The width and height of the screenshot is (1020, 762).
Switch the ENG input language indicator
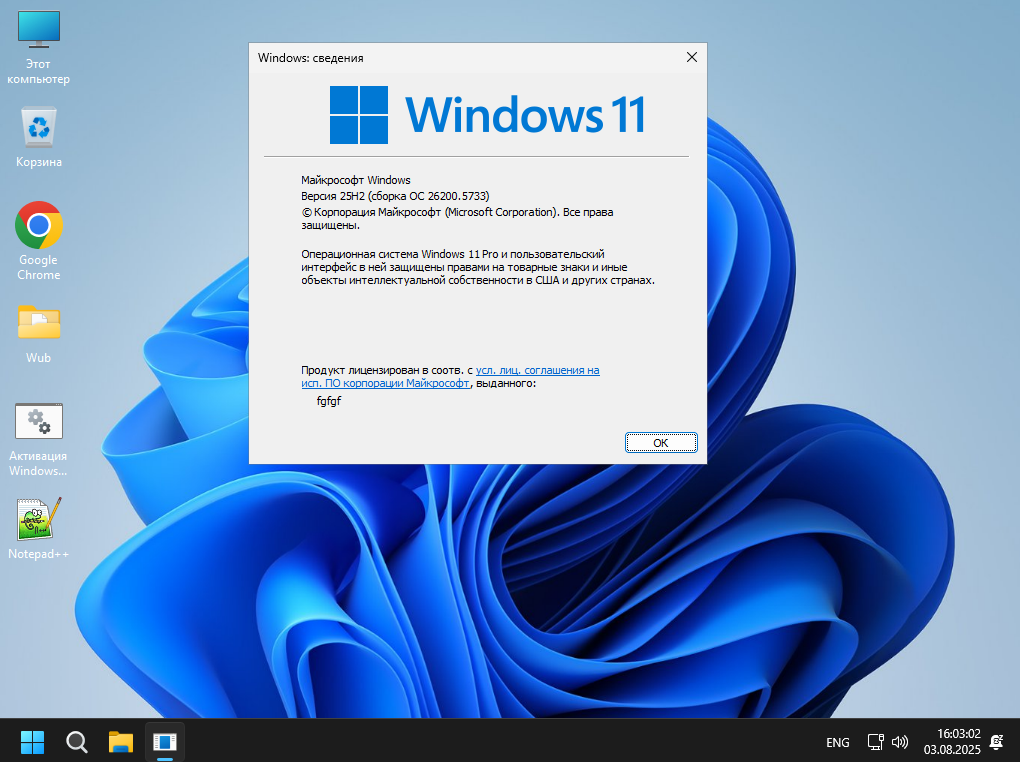837,742
